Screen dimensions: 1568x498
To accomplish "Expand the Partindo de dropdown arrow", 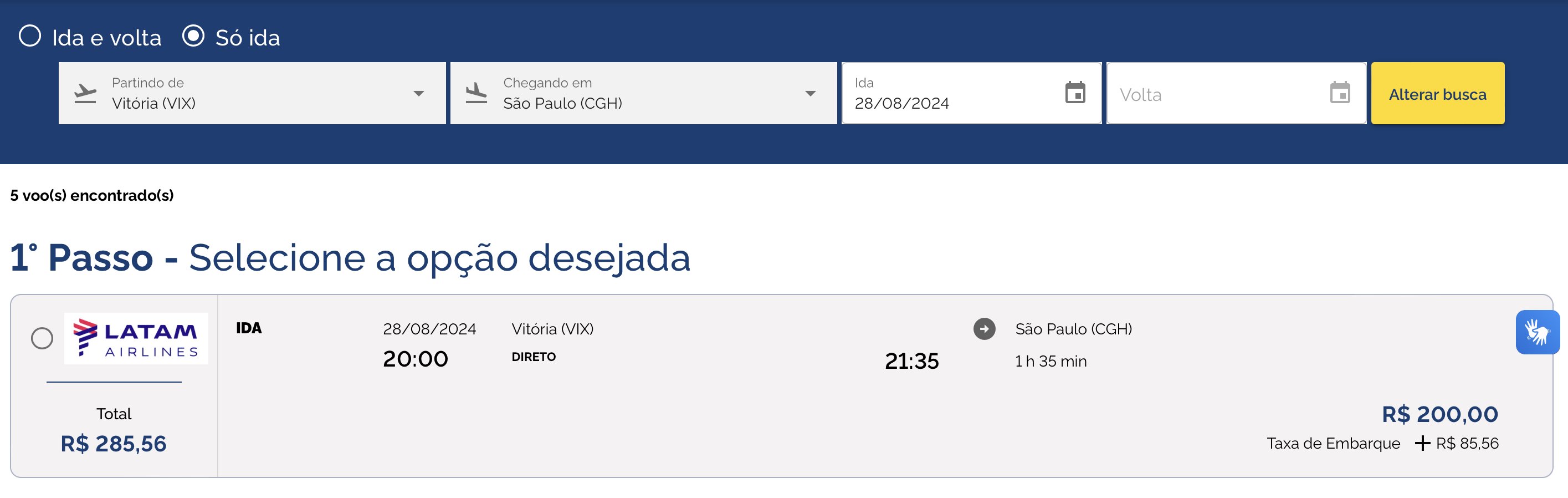I will [x=419, y=94].
